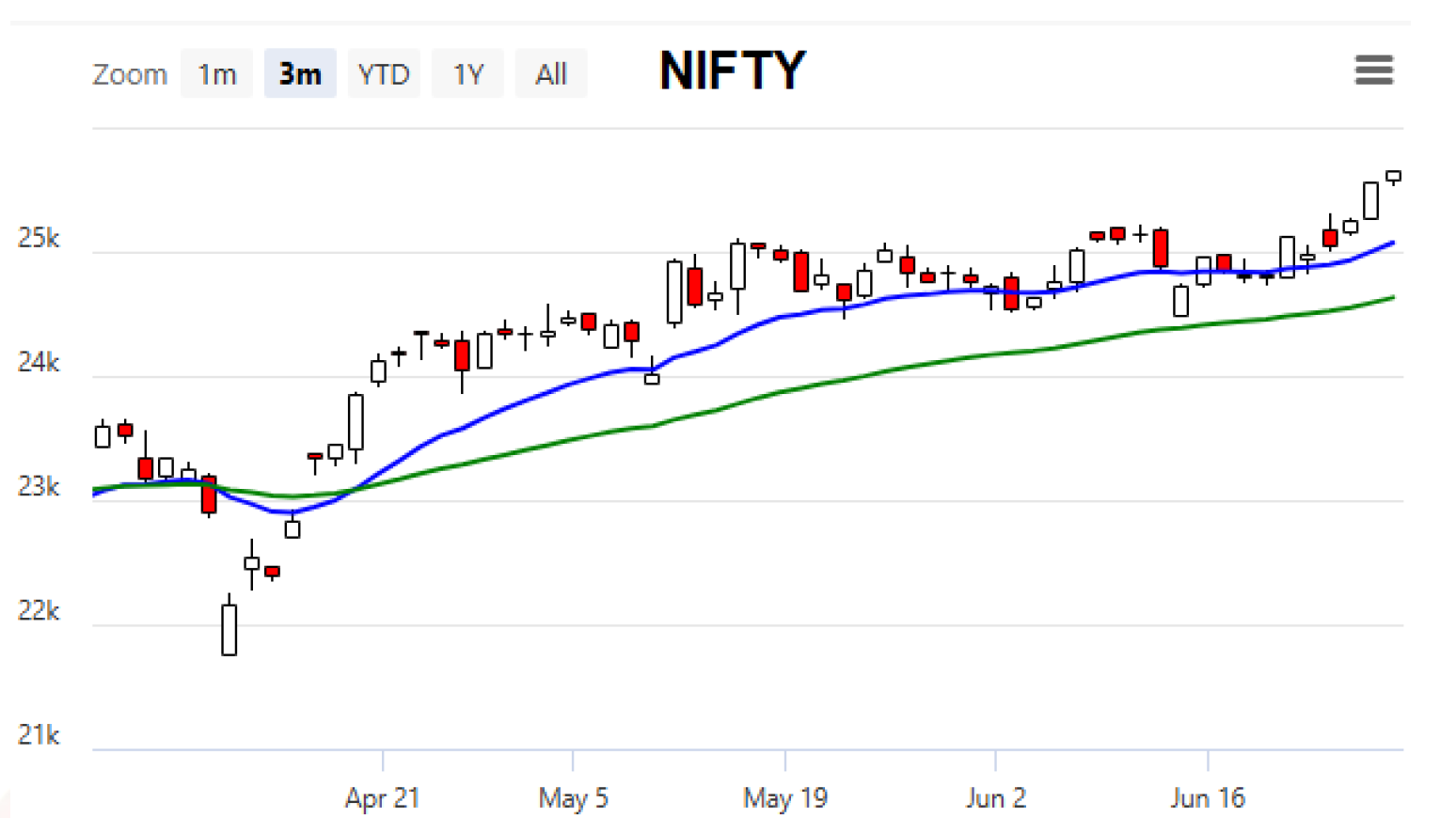Click the 22k y-axis label
The height and width of the screenshot is (818, 1456).
pyautogui.click(x=39, y=611)
